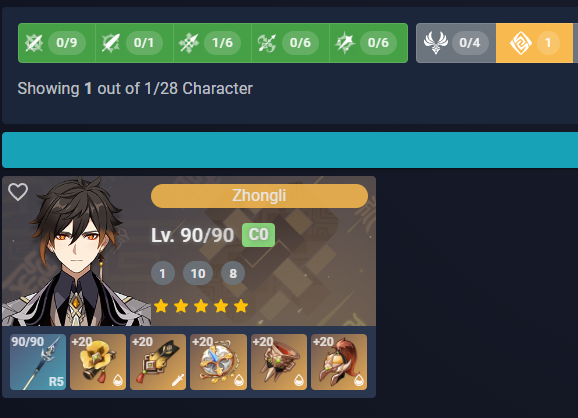Open the +20 plume artifact slot
This screenshot has height=418, width=578.
[158, 362]
